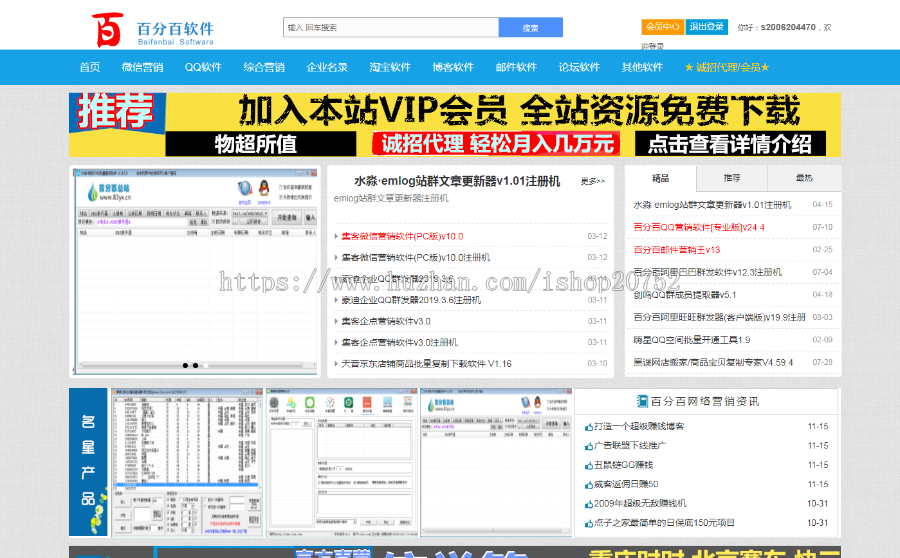Focus the search input box

(x=391, y=28)
